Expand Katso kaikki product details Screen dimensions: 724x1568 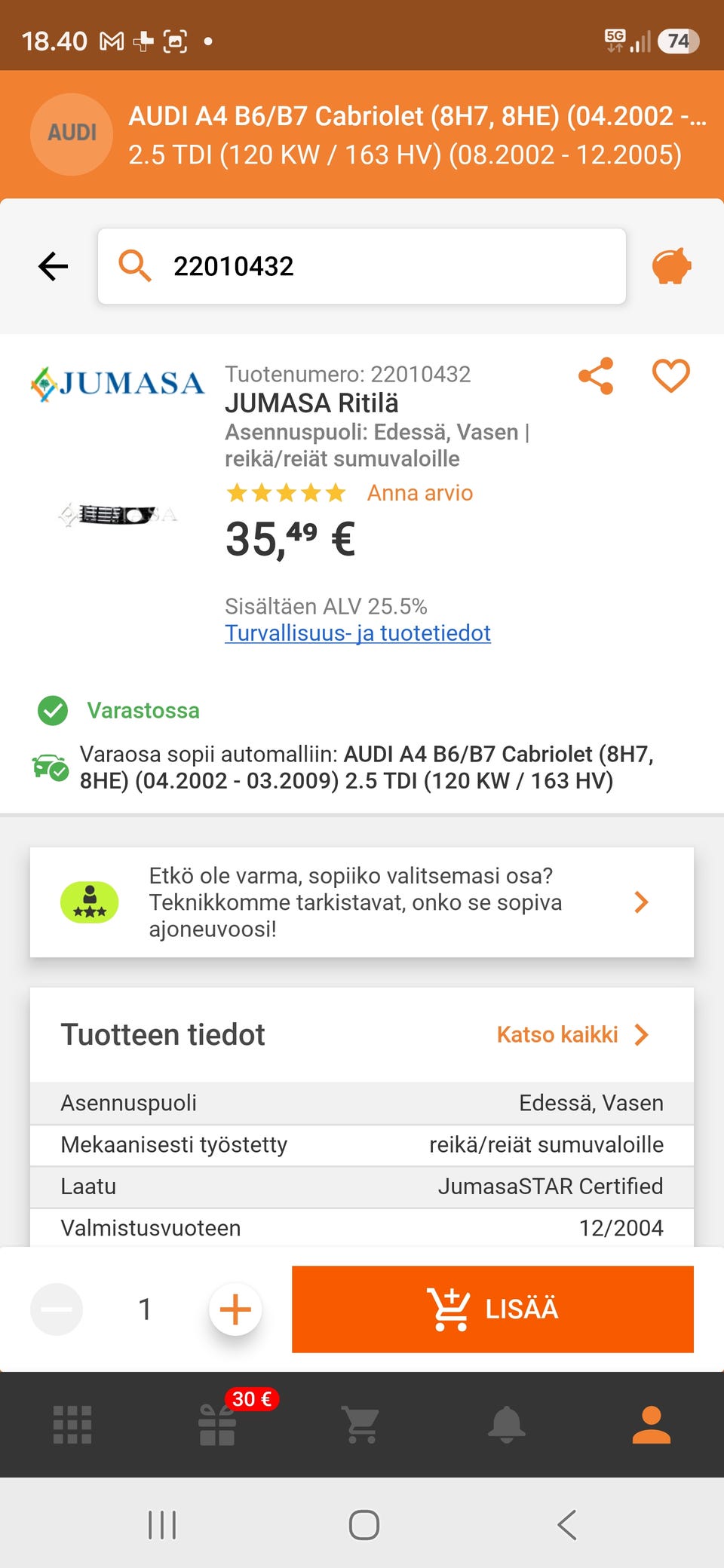572,1035
